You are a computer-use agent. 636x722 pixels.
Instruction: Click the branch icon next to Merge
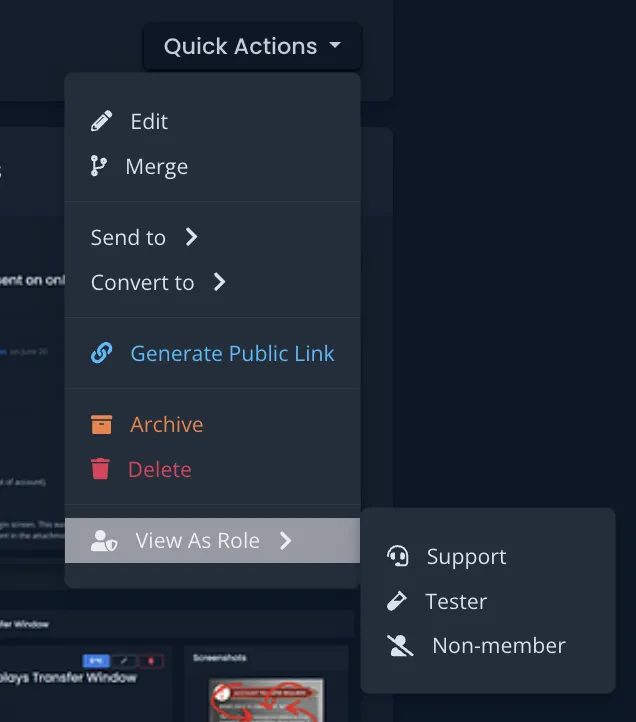tap(99, 167)
